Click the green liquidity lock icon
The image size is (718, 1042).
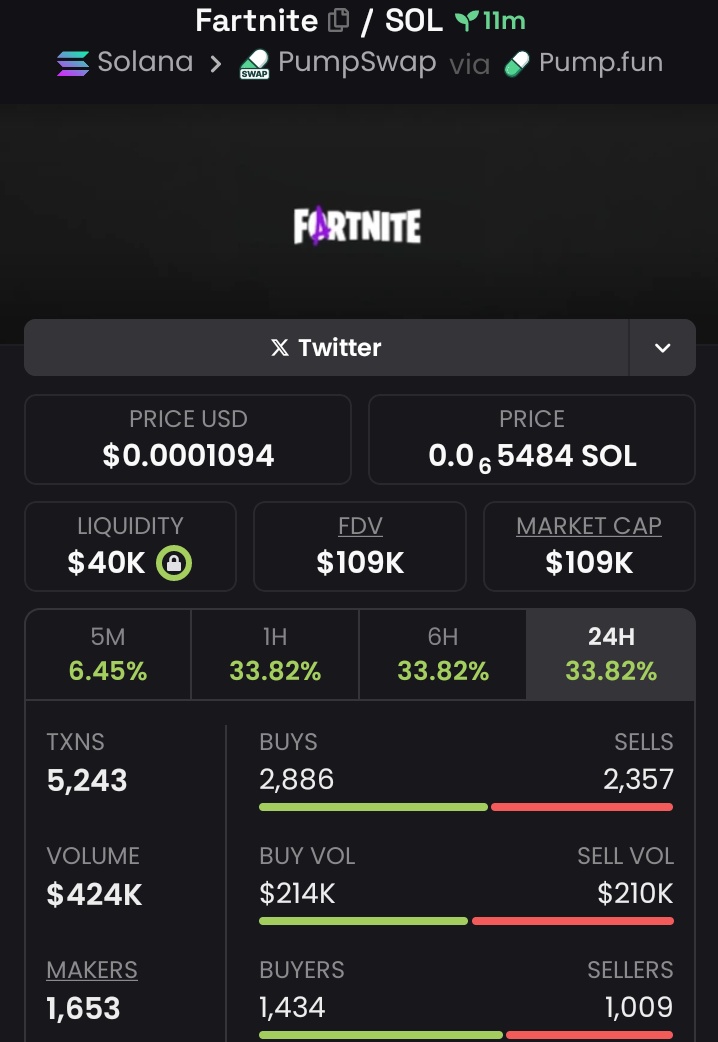[x=174, y=563]
